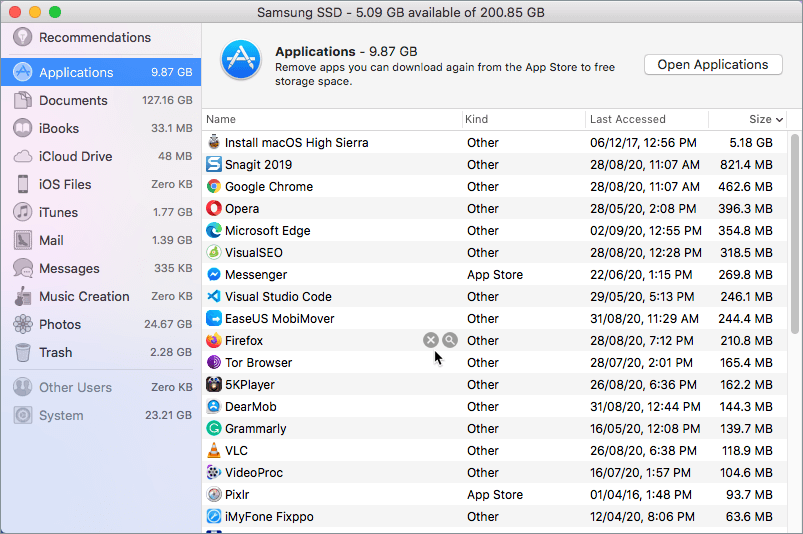Sort list by Size column arrow

click(779, 120)
